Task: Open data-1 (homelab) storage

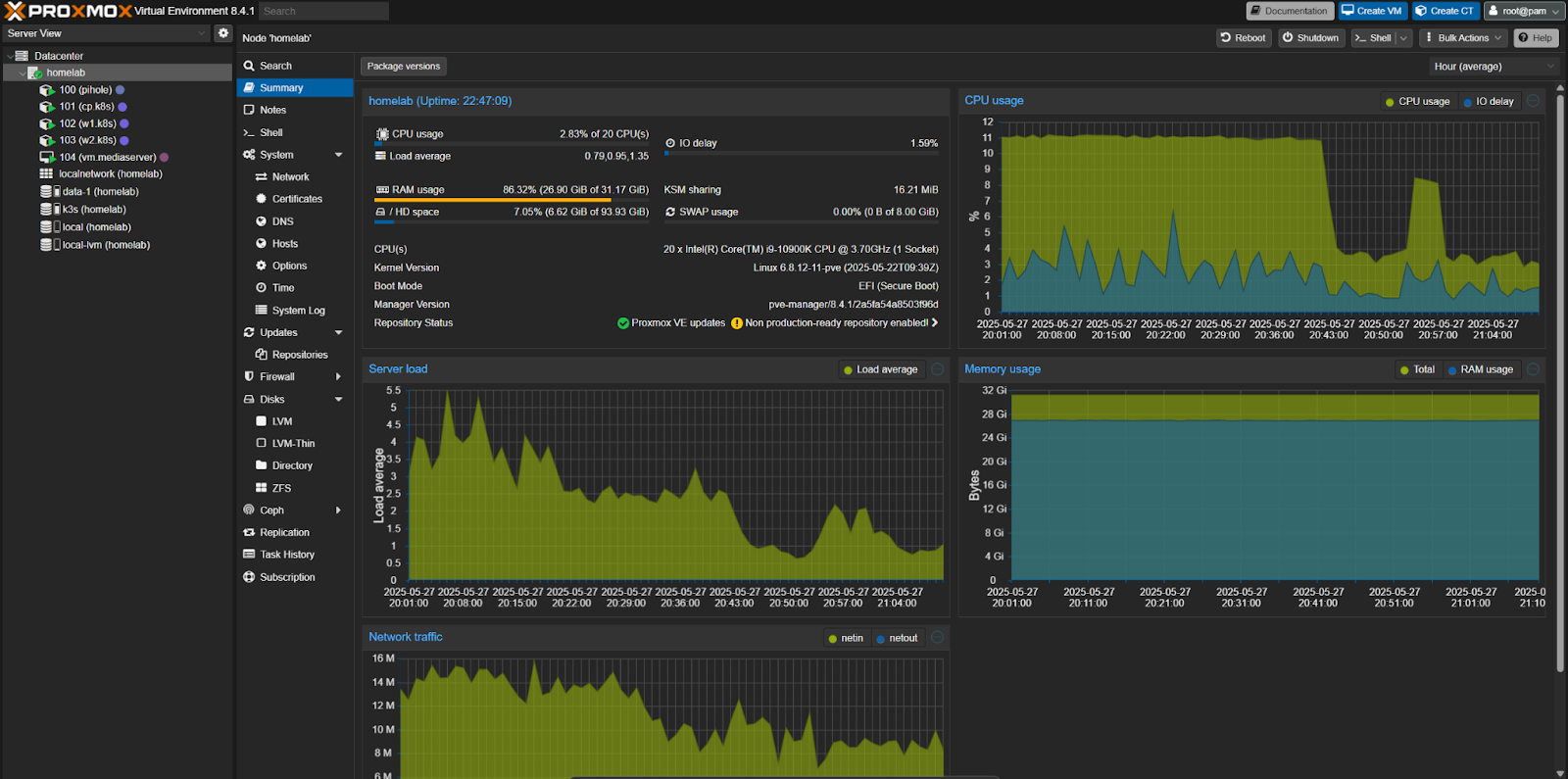Action: point(100,192)
